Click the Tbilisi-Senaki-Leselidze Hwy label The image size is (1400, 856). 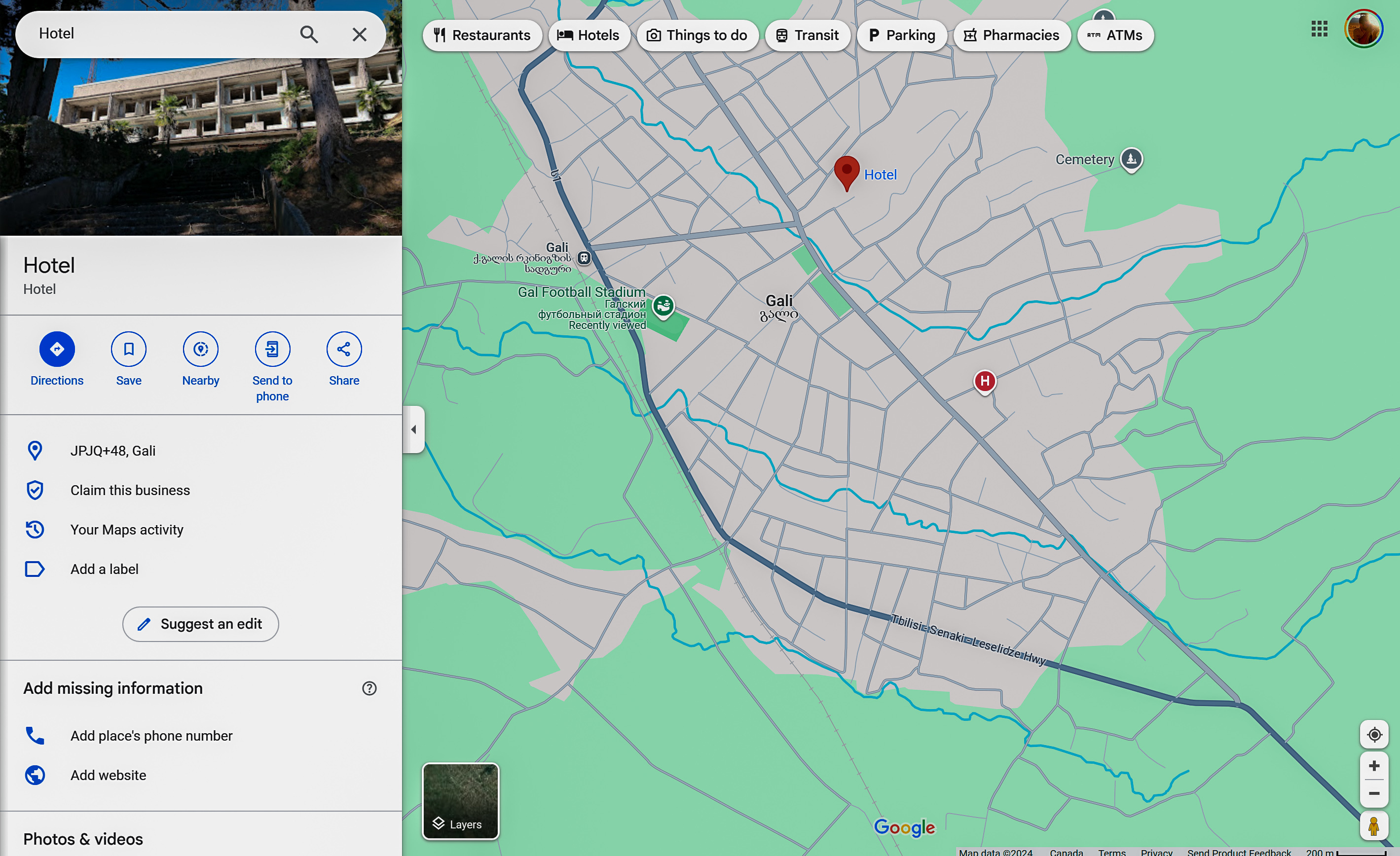pos(968,640)
